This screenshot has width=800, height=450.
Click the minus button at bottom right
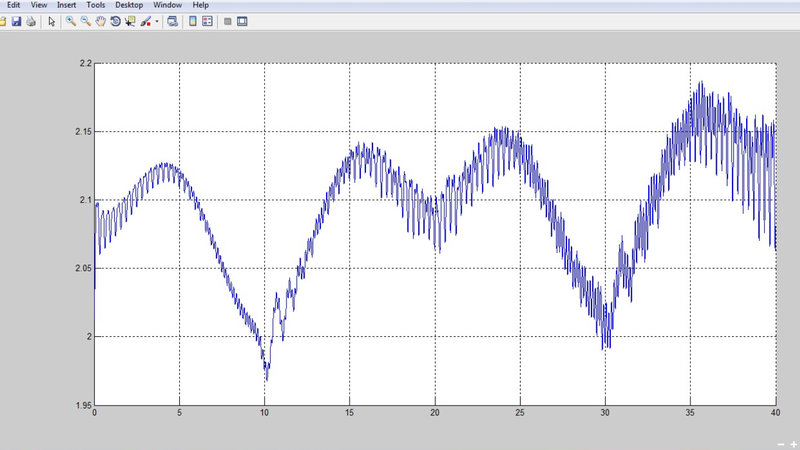pyautogui.click(x=779, y=442)
